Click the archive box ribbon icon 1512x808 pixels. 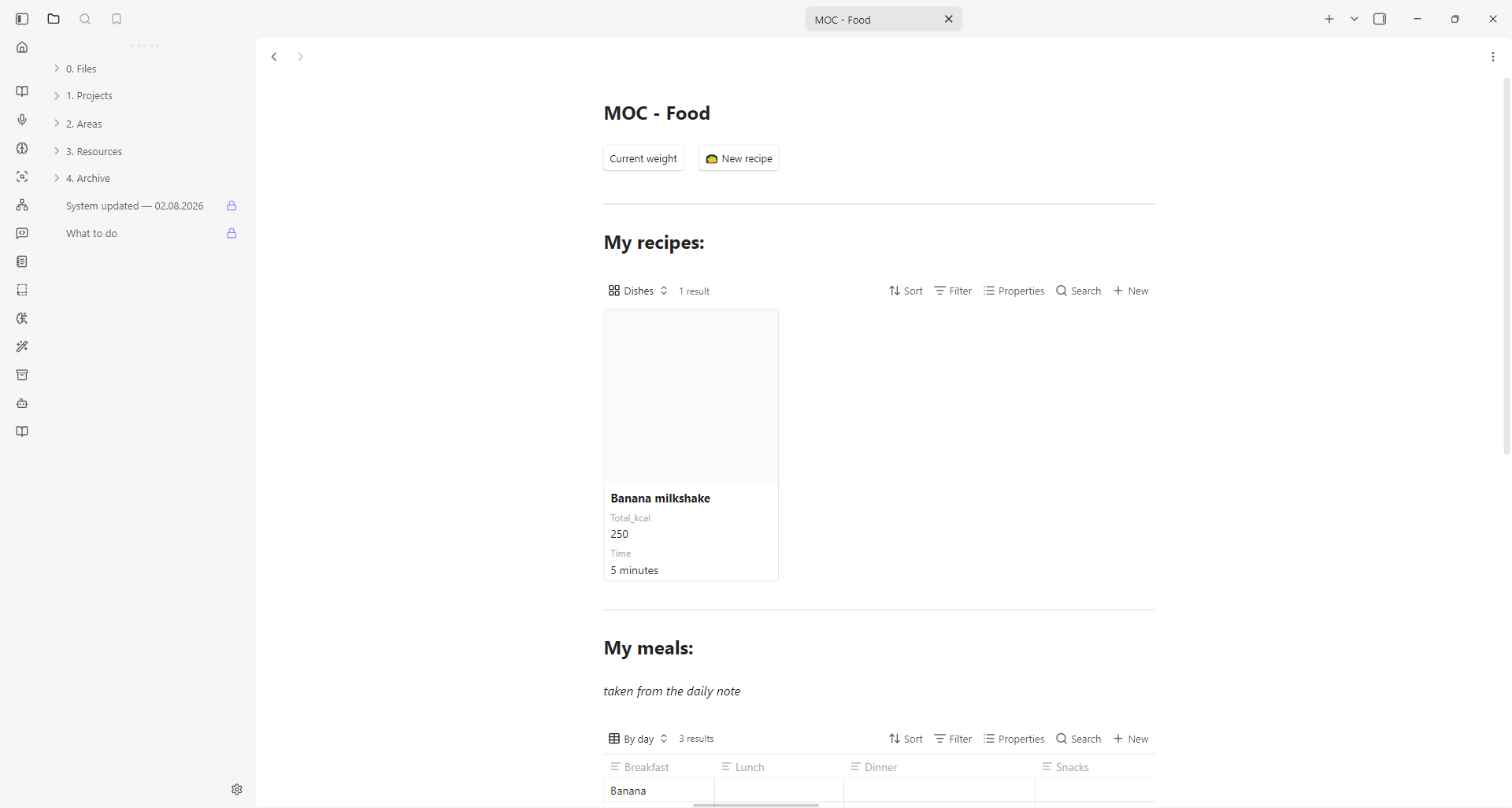pyautogui.click(x=22, y=375)
